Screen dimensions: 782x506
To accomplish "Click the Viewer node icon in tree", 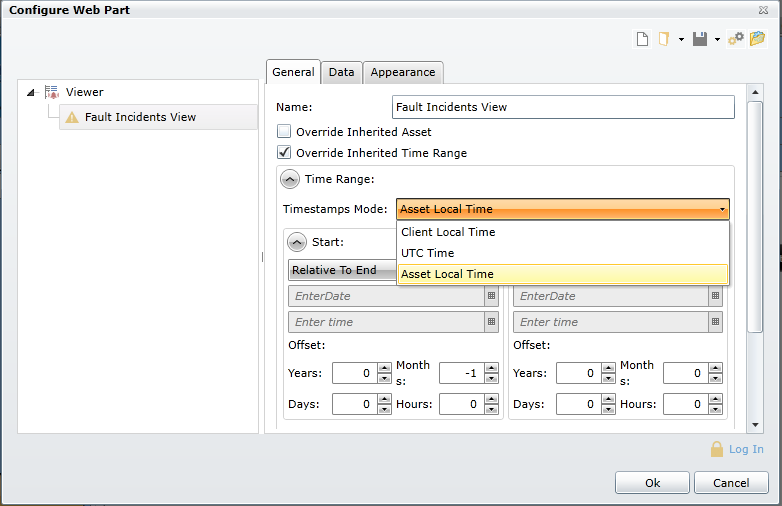I will coord(52,92).
